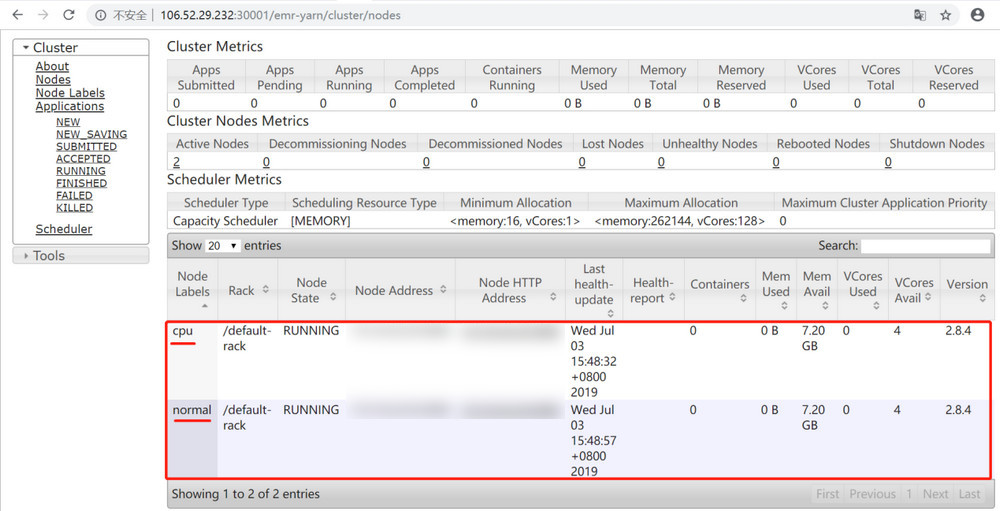
Task: Expand the Tools section
Action: 26,256
